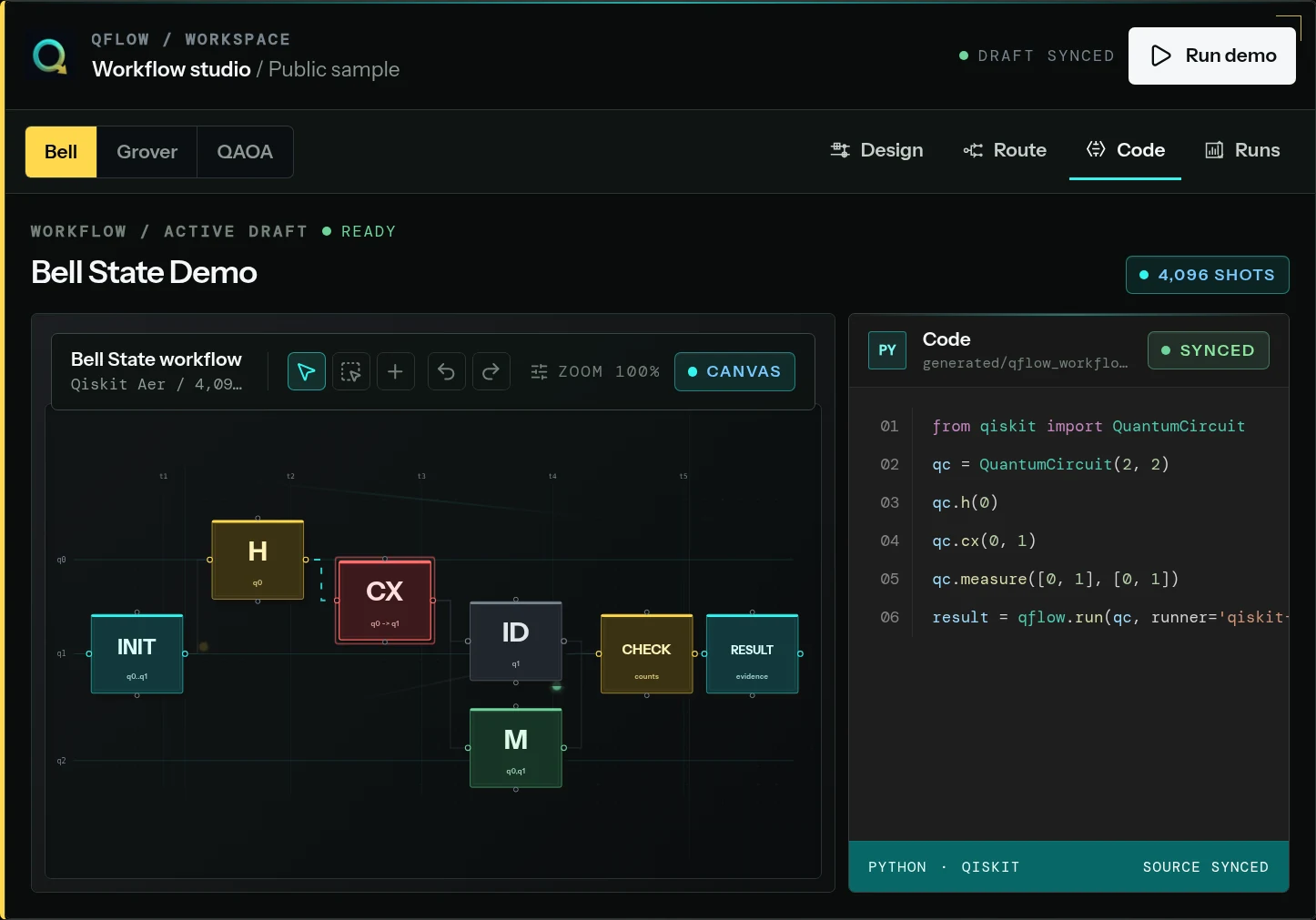Click code line qc.h(0)
This screenshot has width=1316, height=920.
tap(965, 502)
